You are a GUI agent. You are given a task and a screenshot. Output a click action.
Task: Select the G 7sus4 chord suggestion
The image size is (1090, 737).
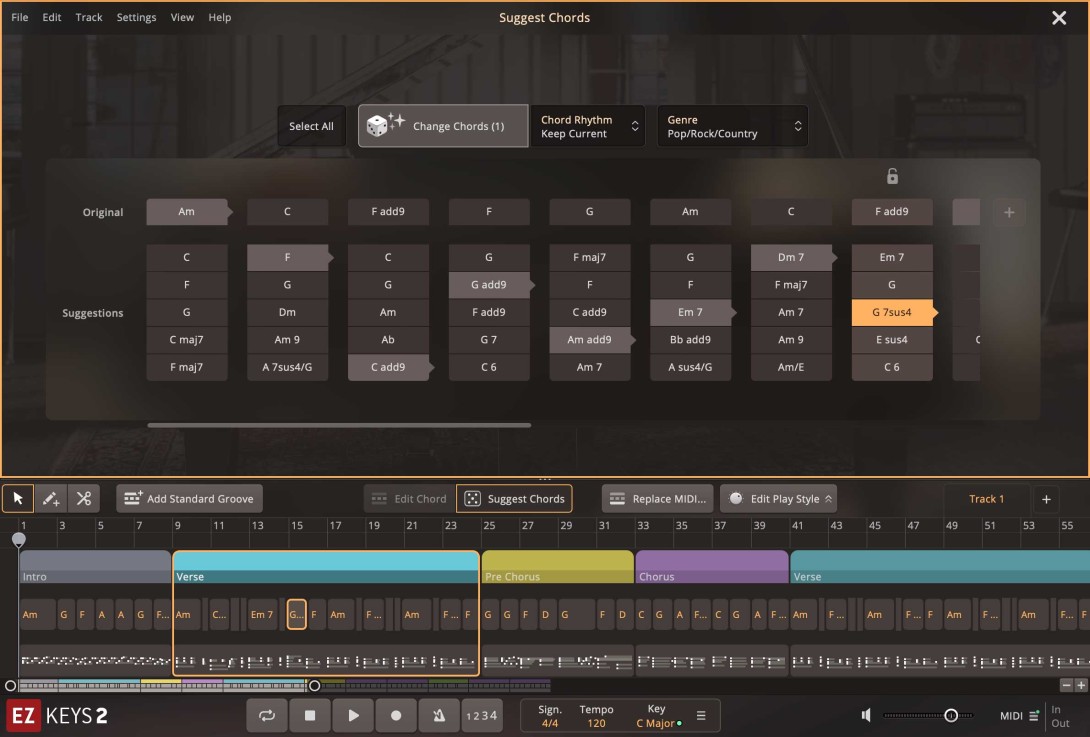point(891,312)
